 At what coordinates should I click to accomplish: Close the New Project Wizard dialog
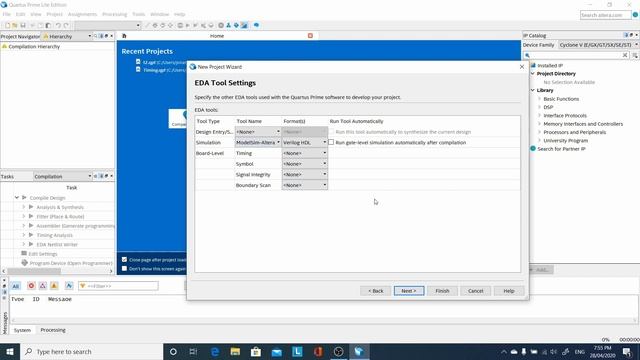click(x=522, y=67)
